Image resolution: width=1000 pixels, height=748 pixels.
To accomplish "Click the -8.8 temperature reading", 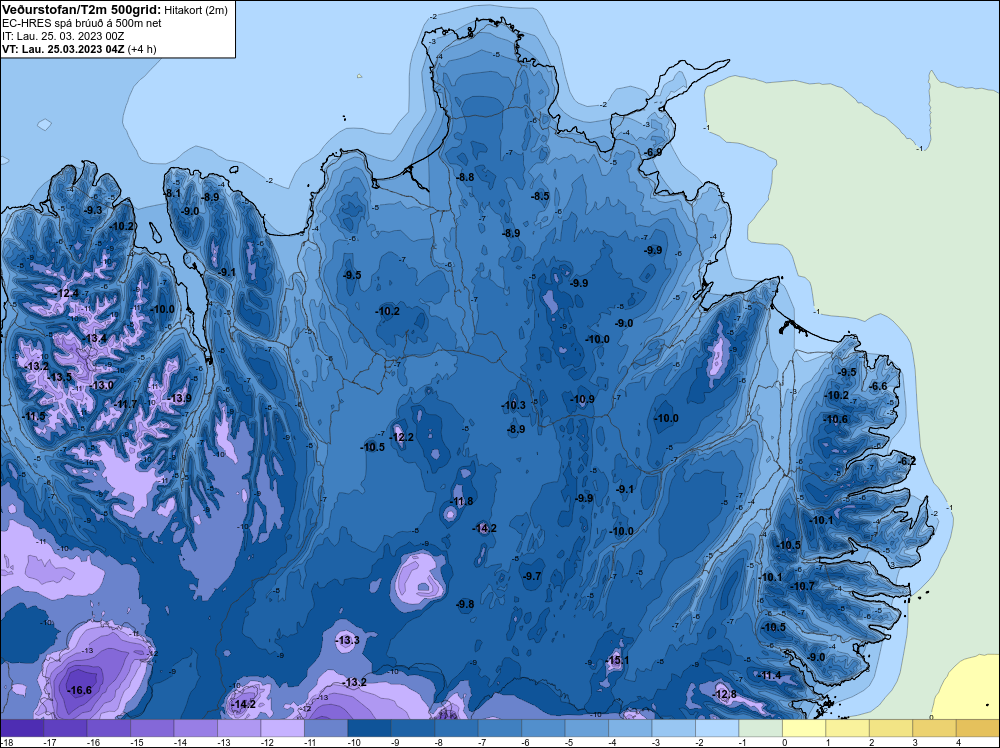I will (x=465, y=177).
